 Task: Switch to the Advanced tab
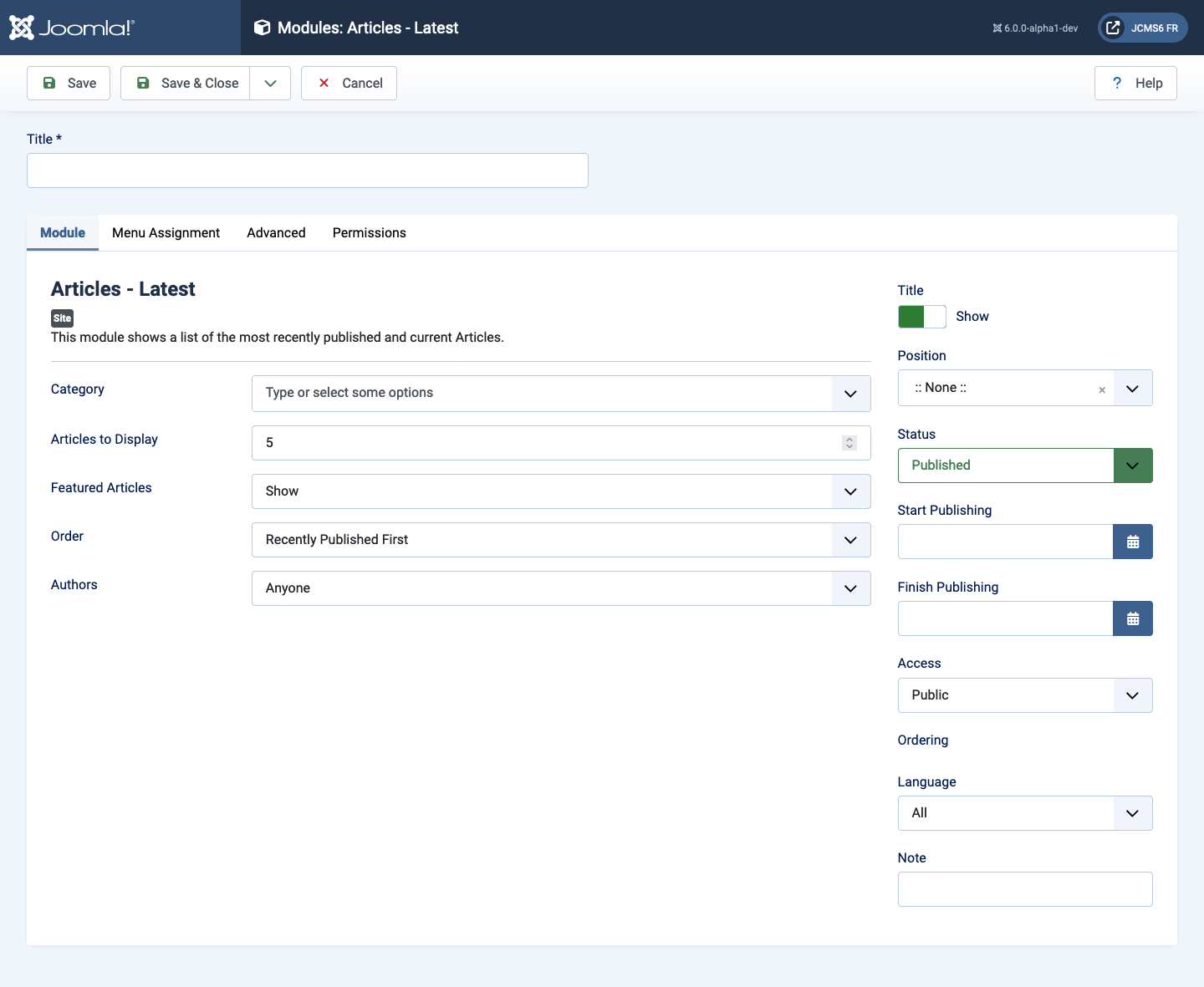(x=276, y=233)
